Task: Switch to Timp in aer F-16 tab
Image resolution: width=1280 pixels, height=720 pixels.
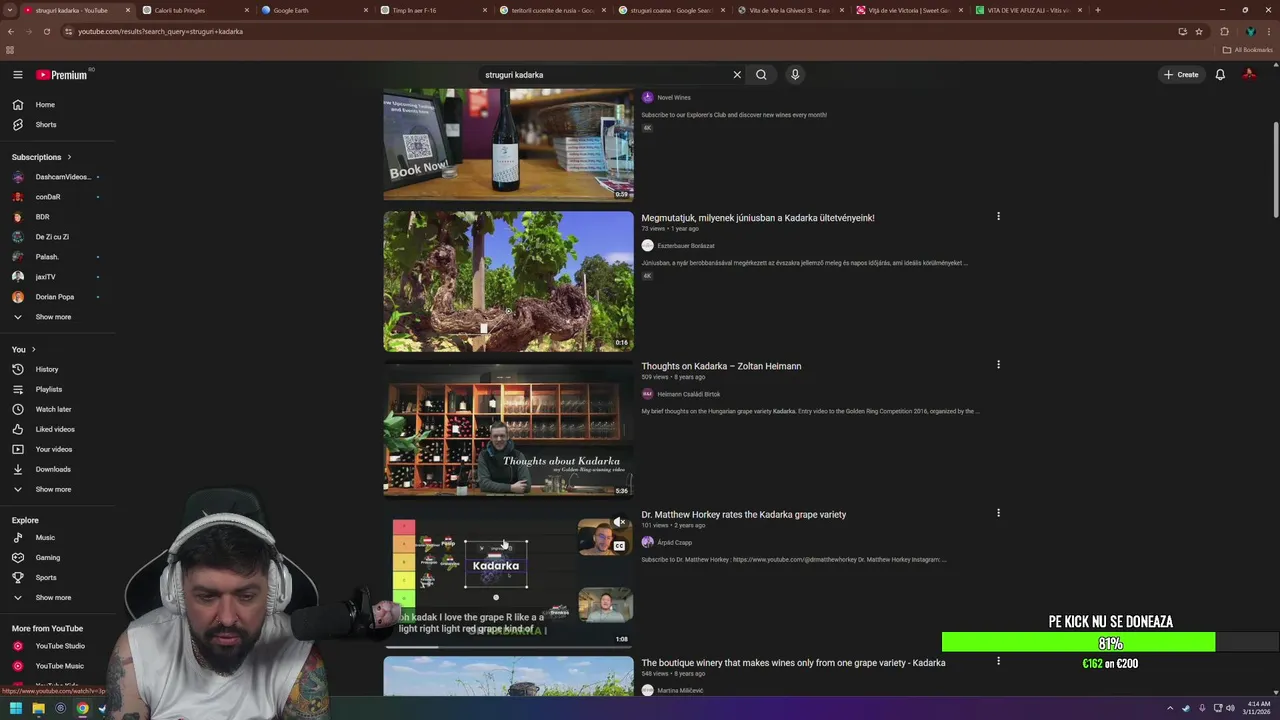Action: point(432,10)
